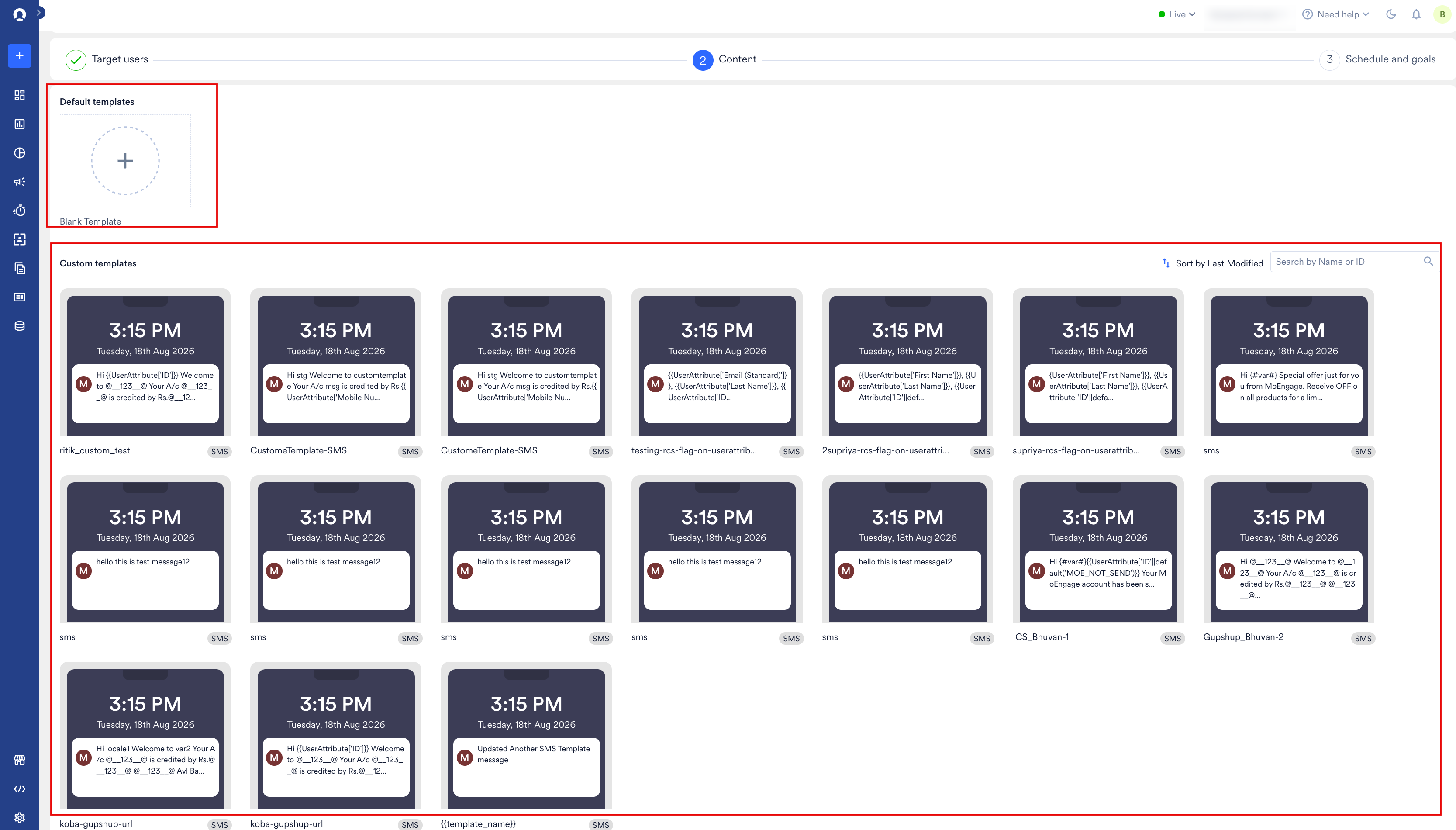Expand the sidebar with the chevron arrow

(x=39, y=12)
